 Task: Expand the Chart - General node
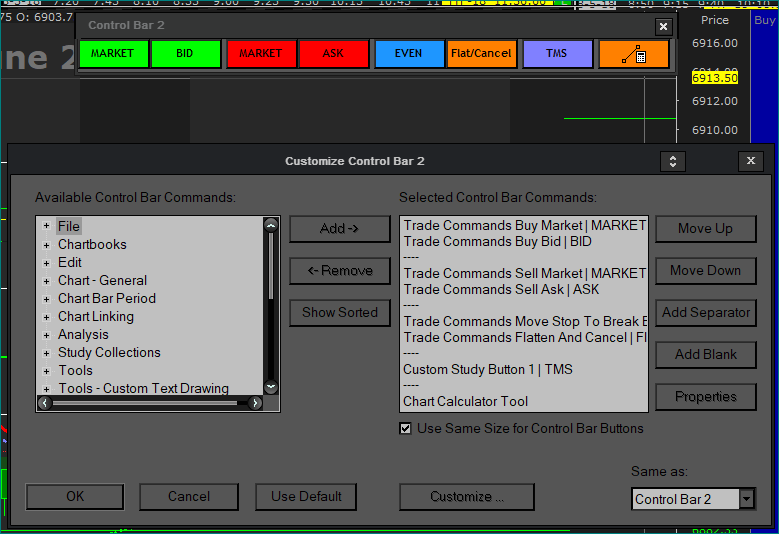point(46,281)
